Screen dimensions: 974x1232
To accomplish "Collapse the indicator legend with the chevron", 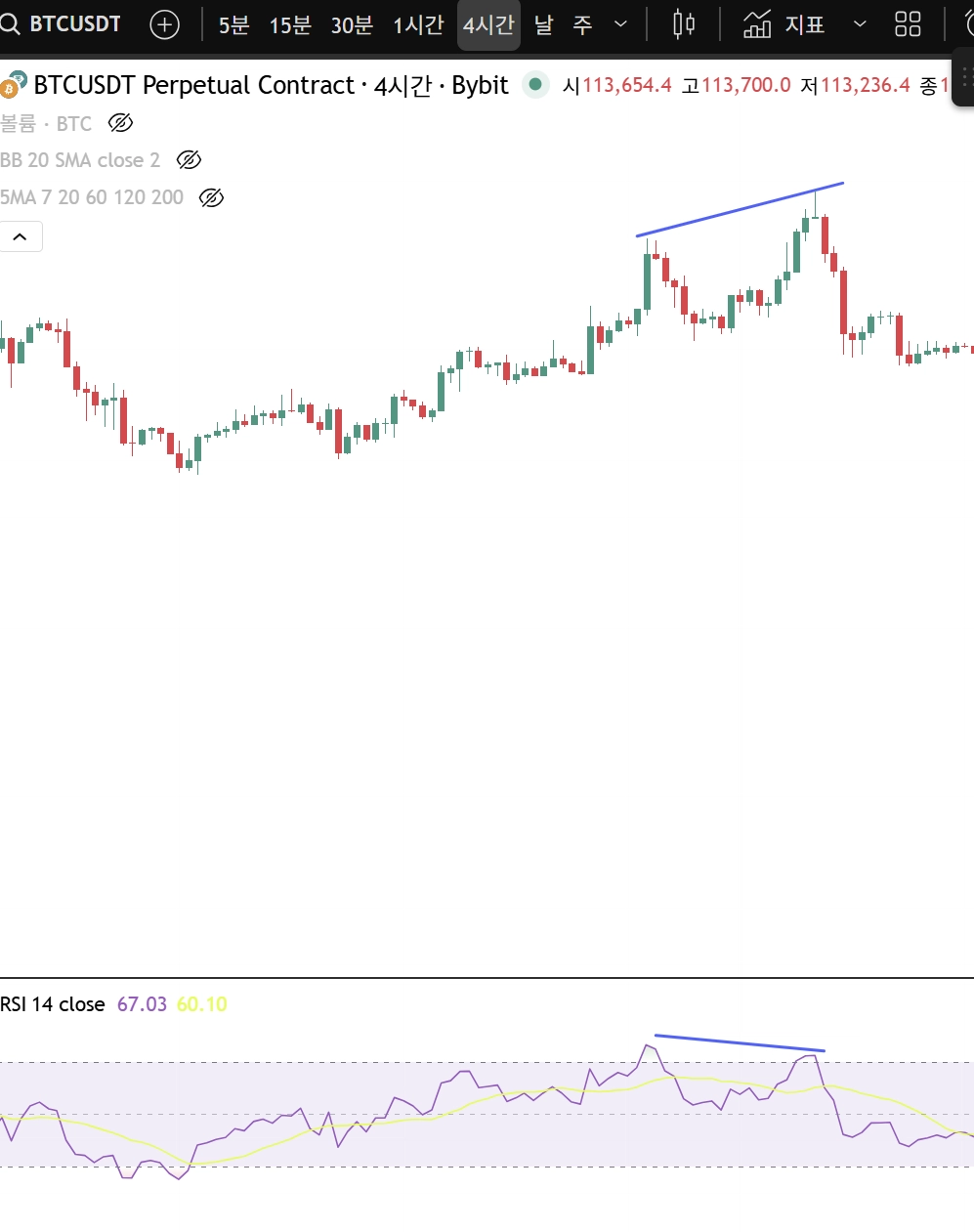I will point(20,236).
